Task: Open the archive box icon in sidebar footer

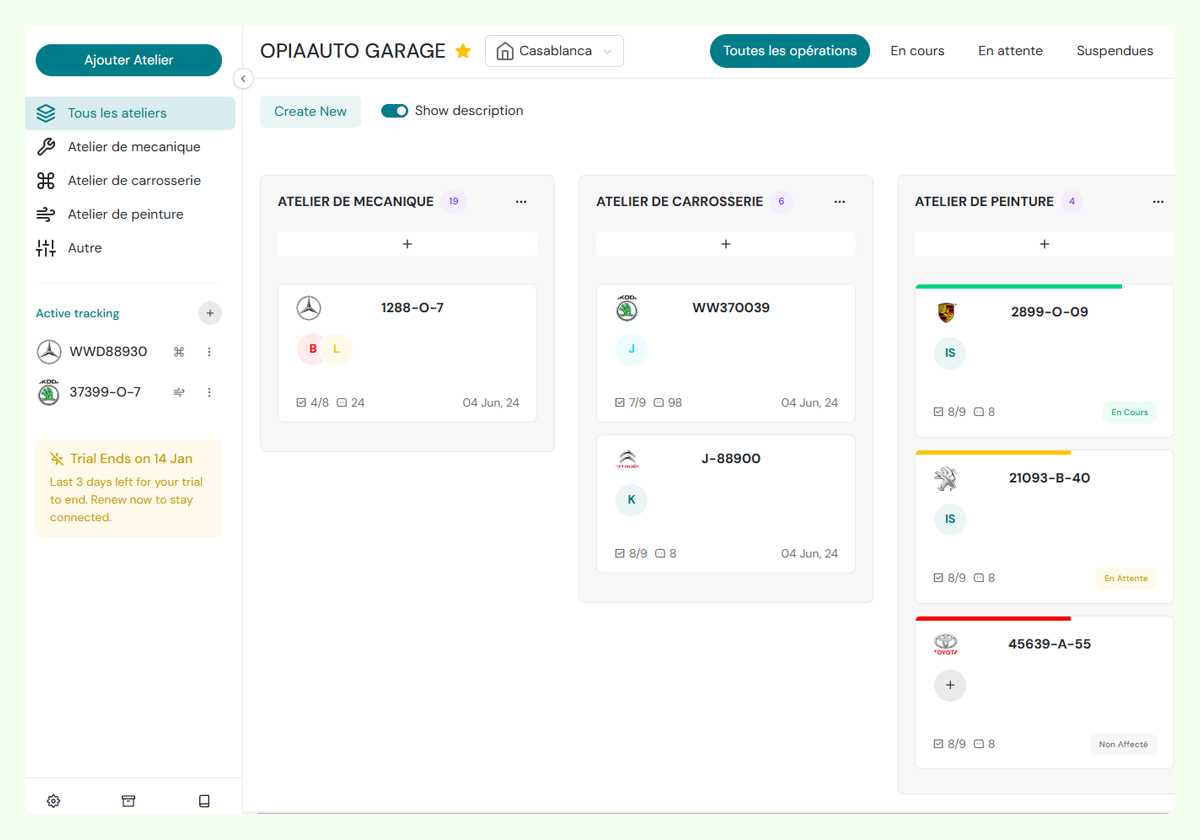Action: [x=128, y=801]
